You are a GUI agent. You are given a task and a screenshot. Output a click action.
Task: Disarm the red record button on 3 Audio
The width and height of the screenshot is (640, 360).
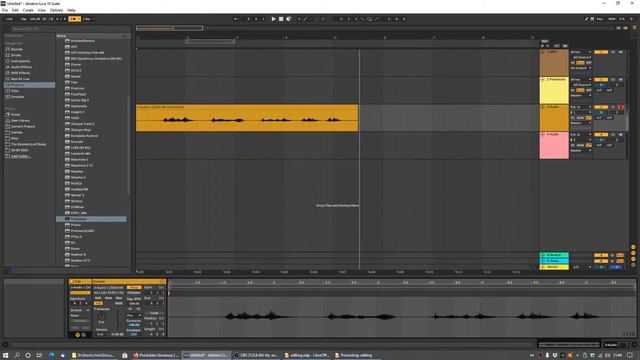pos(621,107)
